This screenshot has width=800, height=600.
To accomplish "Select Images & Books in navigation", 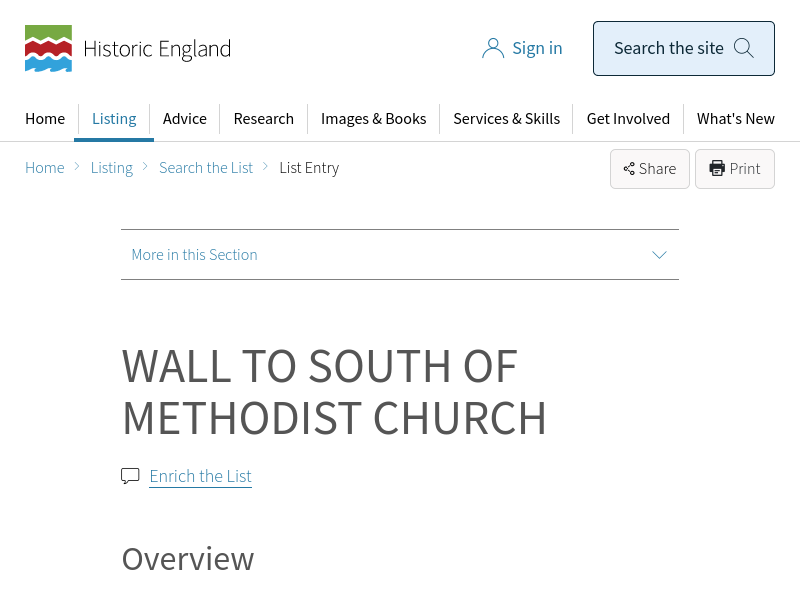I will coord(373,119).
